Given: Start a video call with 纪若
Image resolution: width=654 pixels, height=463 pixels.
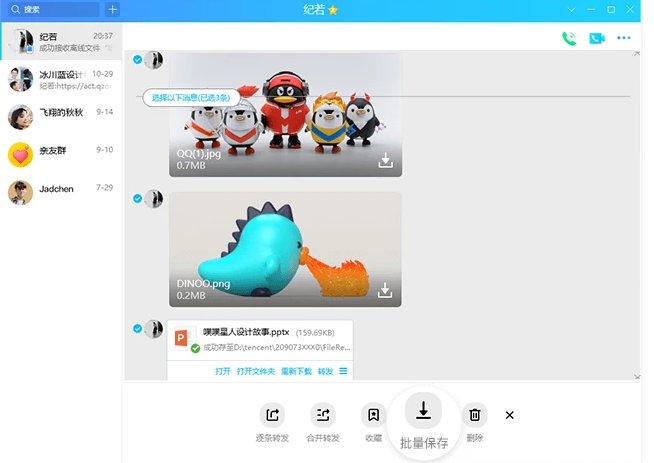Looking at the screenshot, I should [597, 38].
